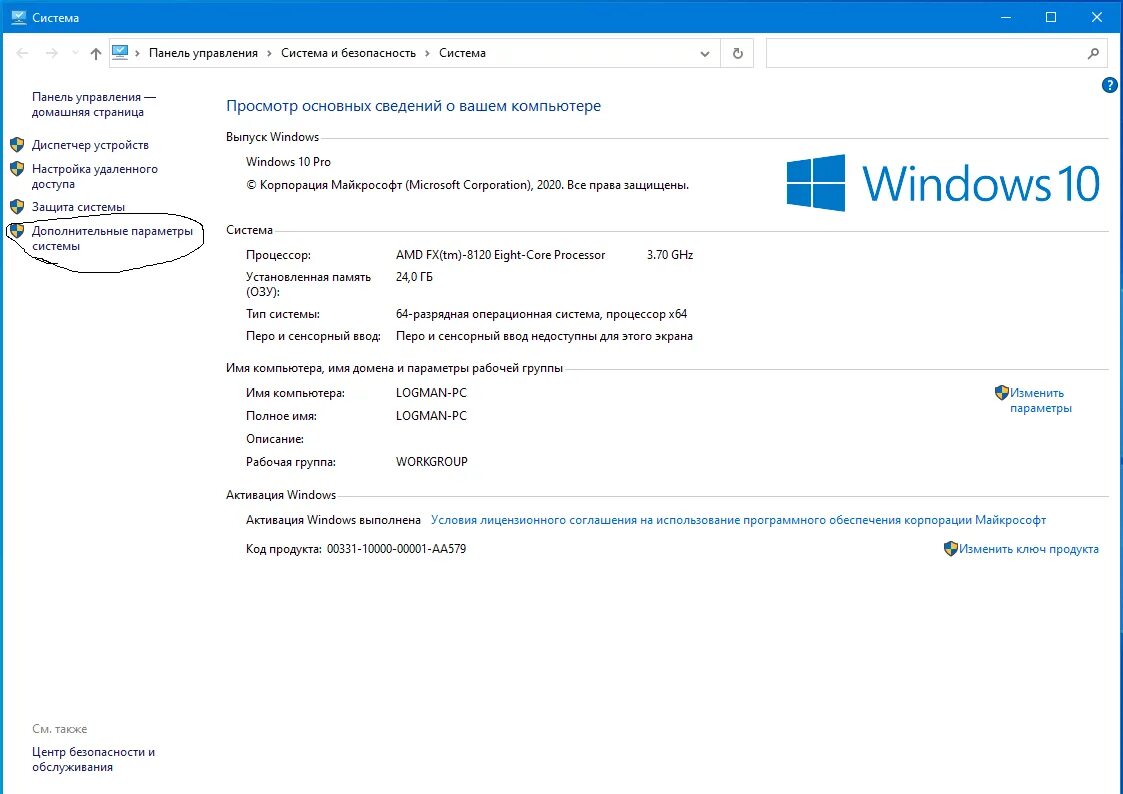Screen dimensions: 1123x794
Task: Select 'Панель управления' breadcrumb
Action: tap(203, 53)
